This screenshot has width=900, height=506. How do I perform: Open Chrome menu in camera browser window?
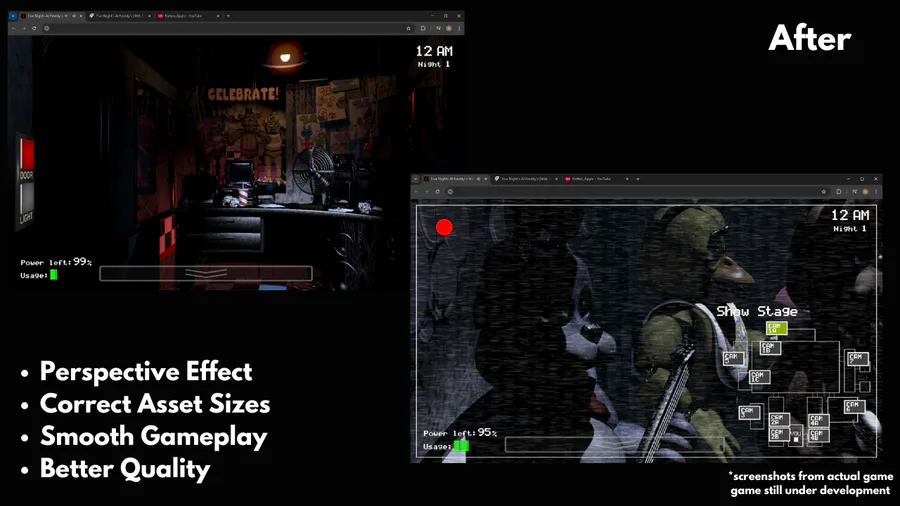pyautogui.click(x=876, y=192)
